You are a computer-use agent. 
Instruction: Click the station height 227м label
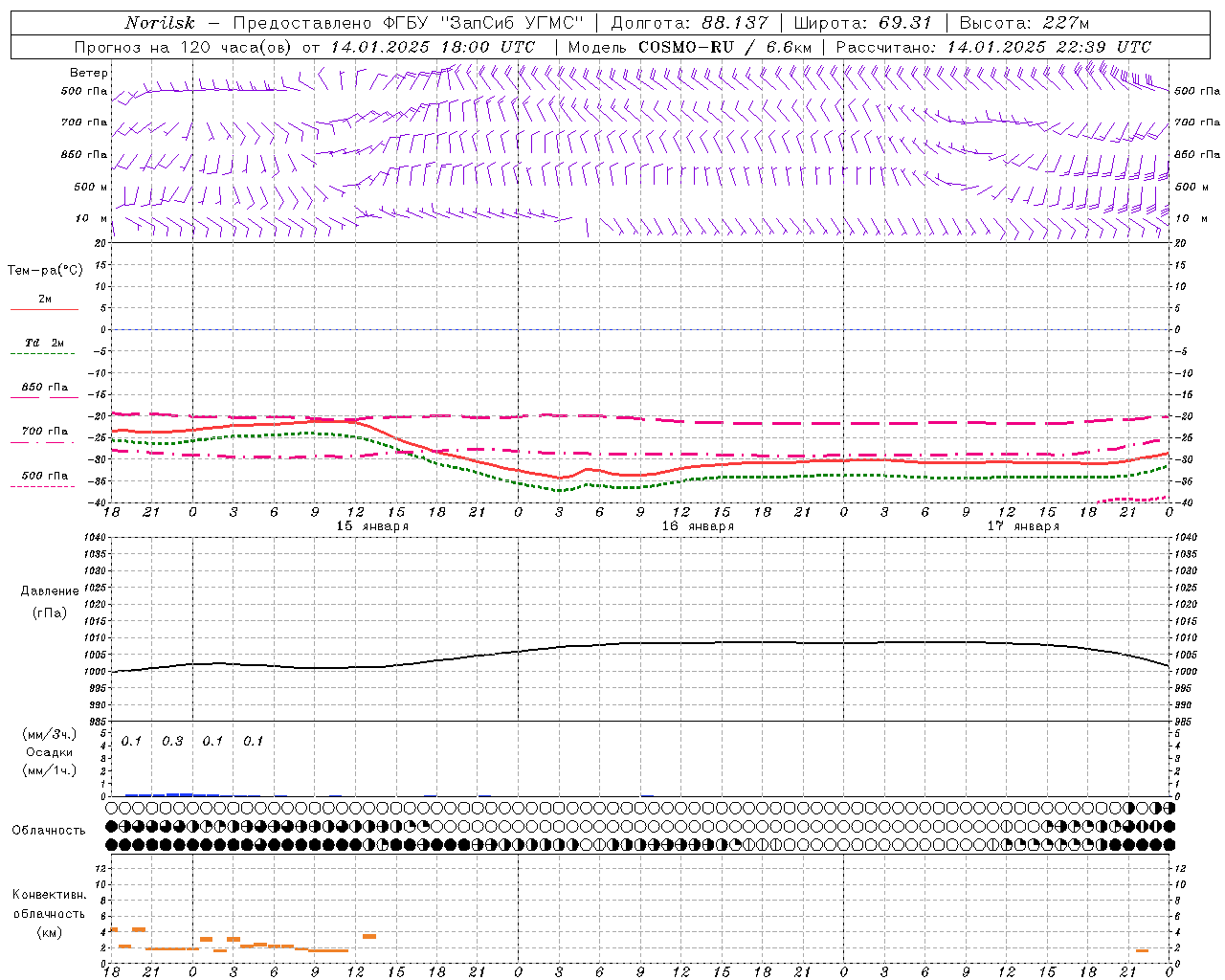(1064, 23)
